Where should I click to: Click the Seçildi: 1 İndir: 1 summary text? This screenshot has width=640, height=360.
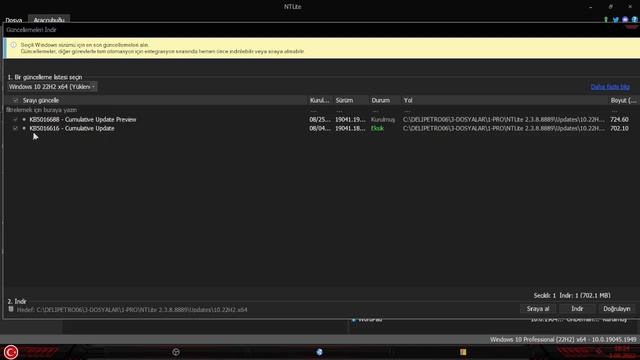click(572, 295)
